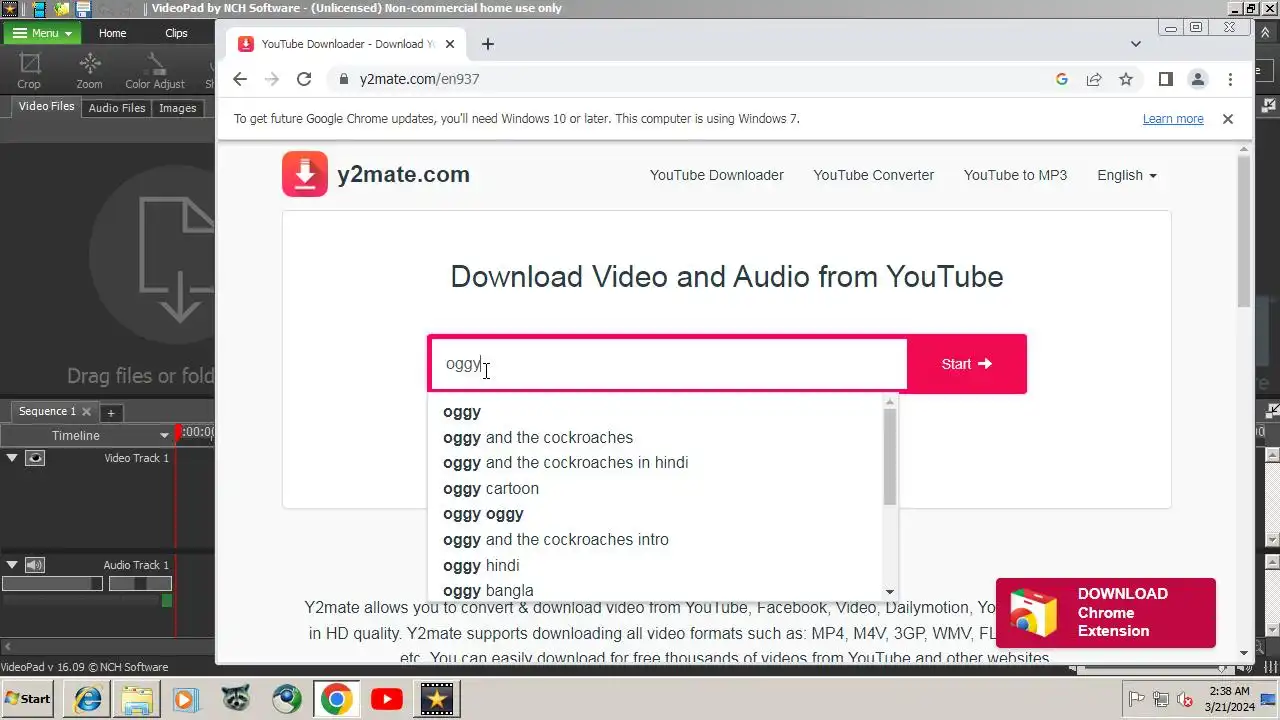Open the English language dropdown
Viewport: 1280px width, 720px height.
tap(1126, 175)
